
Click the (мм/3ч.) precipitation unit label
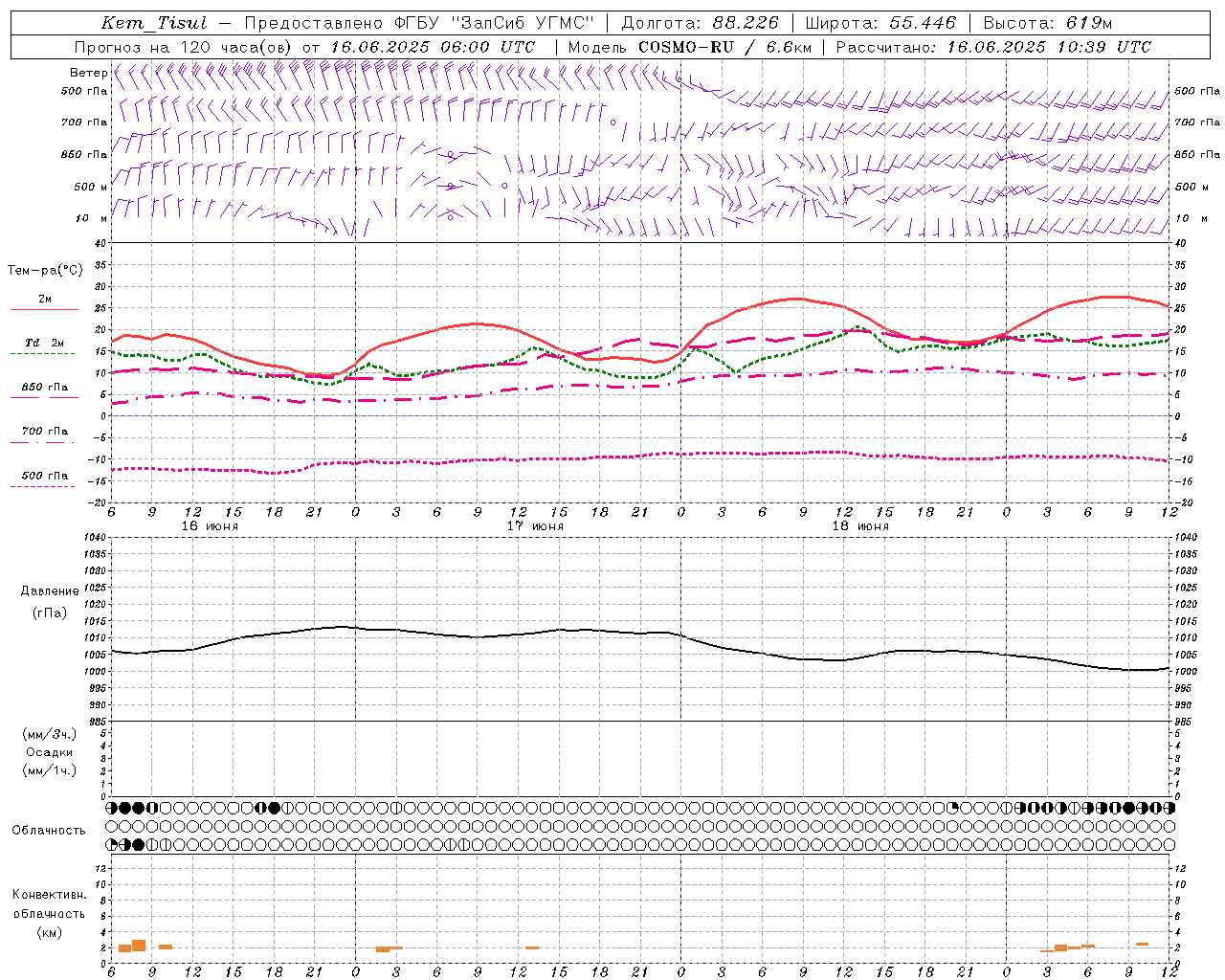pos(50,734)
